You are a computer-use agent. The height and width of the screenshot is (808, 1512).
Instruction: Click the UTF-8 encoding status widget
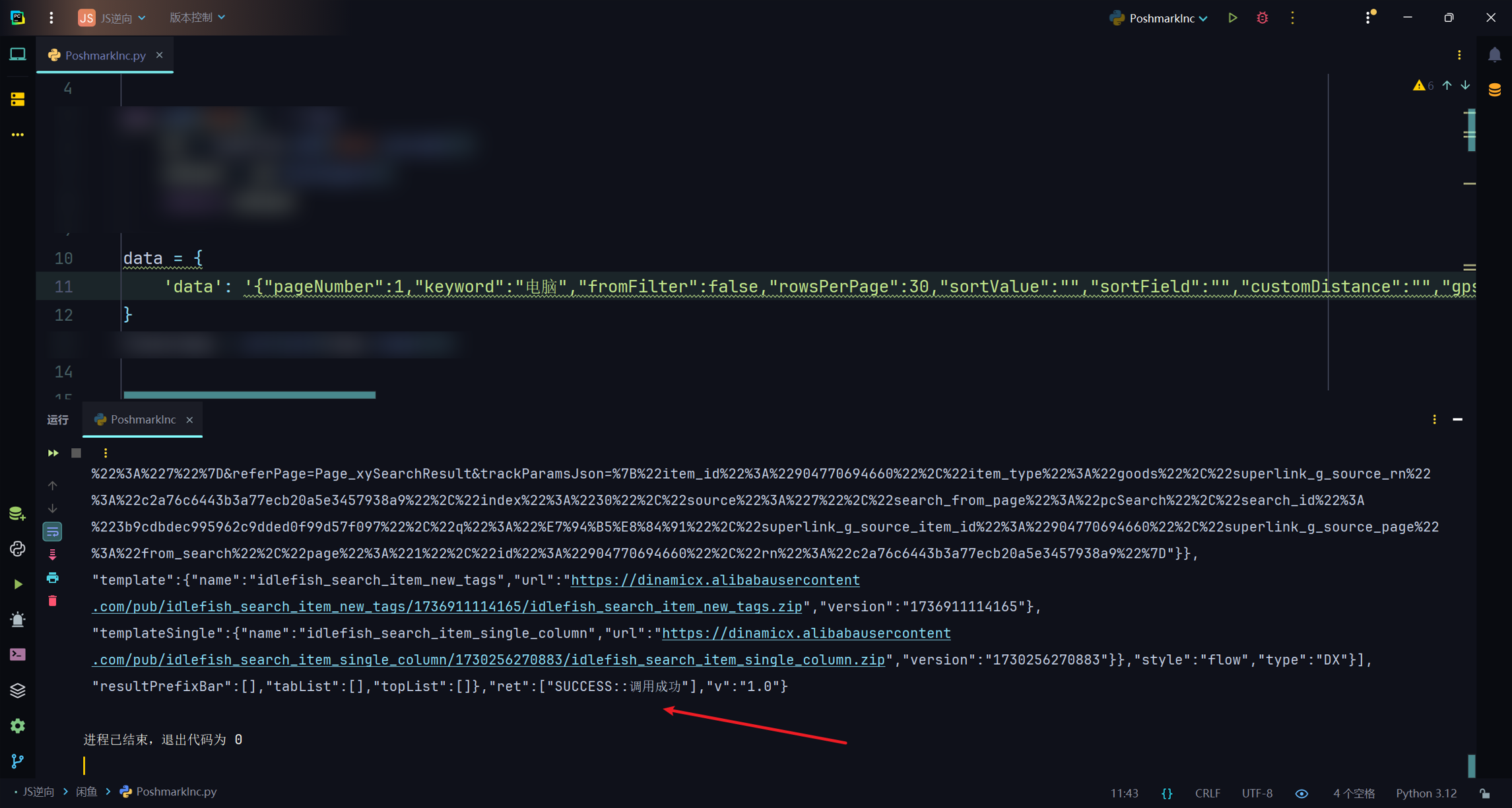tap(1257, 793)
